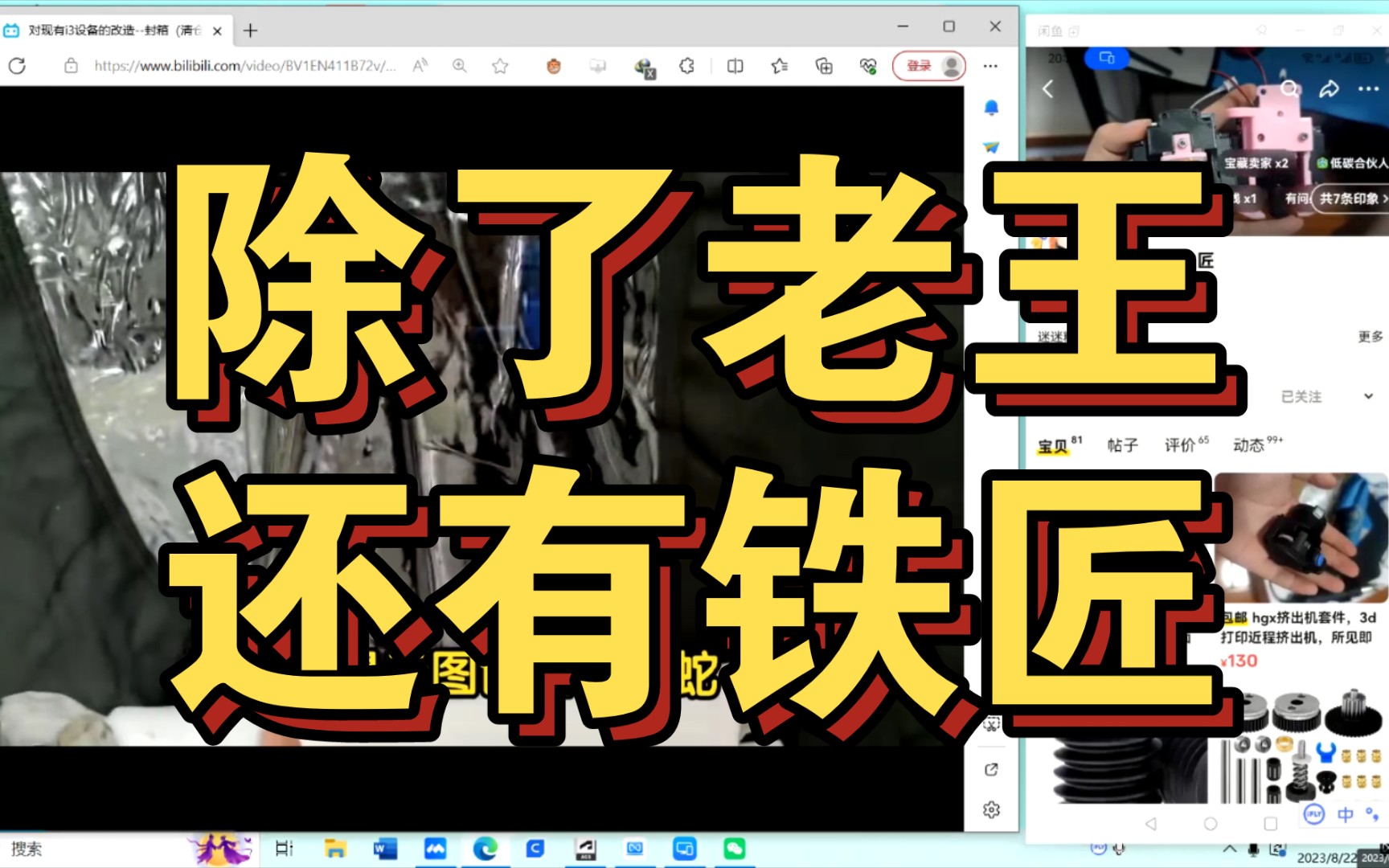Open the gear and parts kit thumbnail
This screenshot has height=868, width=1389.
[1301, 747]
